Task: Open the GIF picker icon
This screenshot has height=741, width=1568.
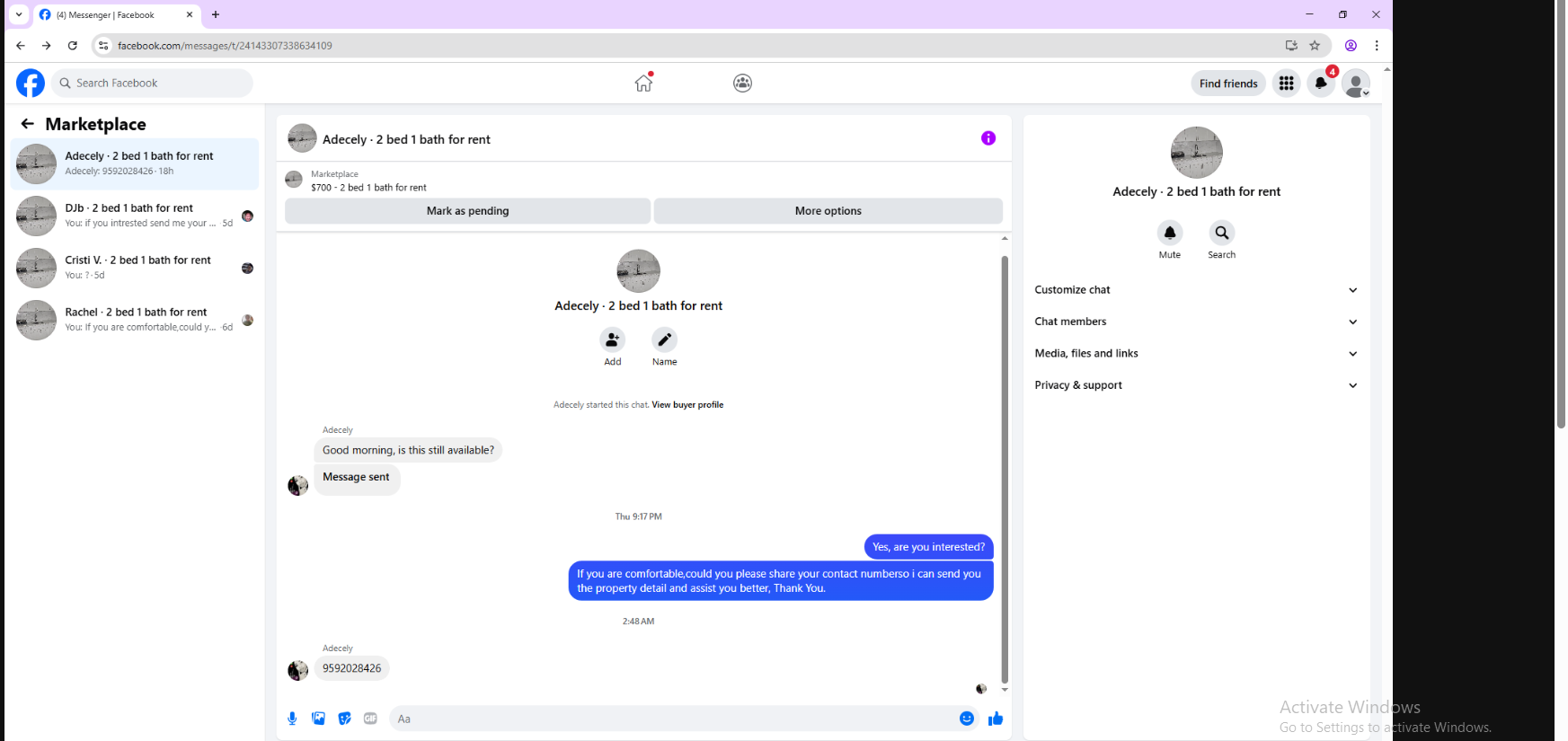Action: coord(370,719)
